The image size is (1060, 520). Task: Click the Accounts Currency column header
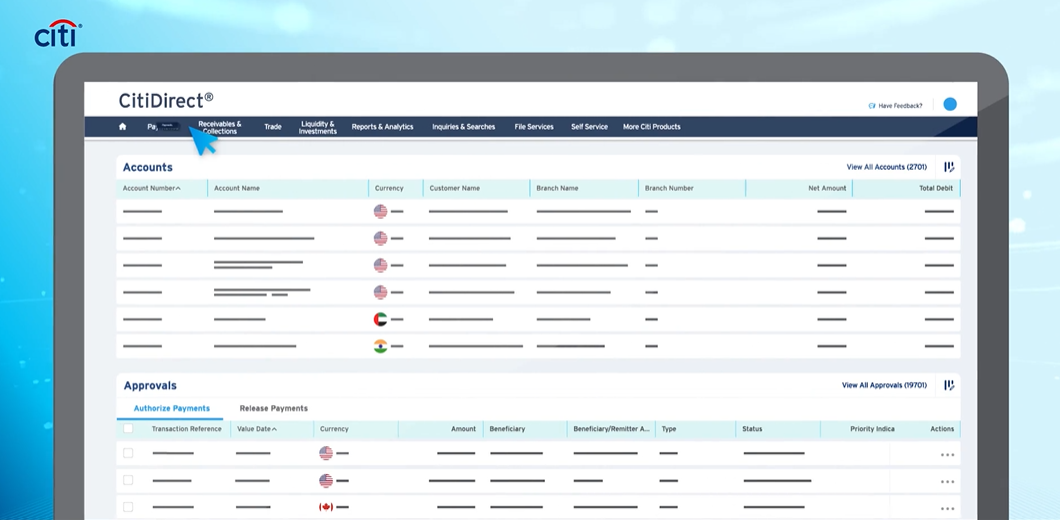pyautogui.click(x=389, y=189)
